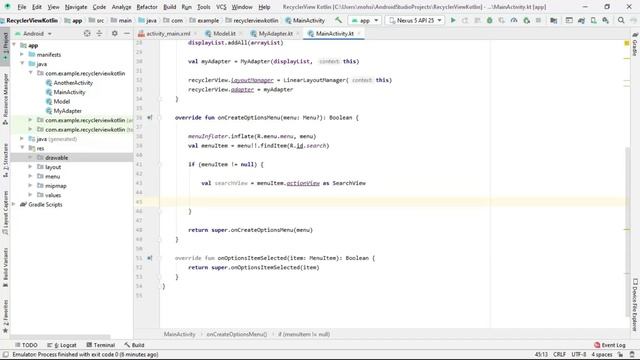Open the Terminal tool window

101,345
